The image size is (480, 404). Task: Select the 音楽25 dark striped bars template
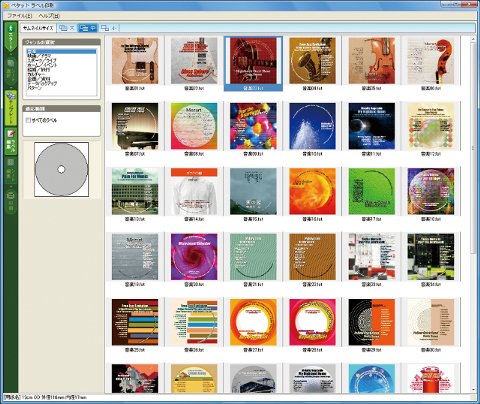[135, 322]
